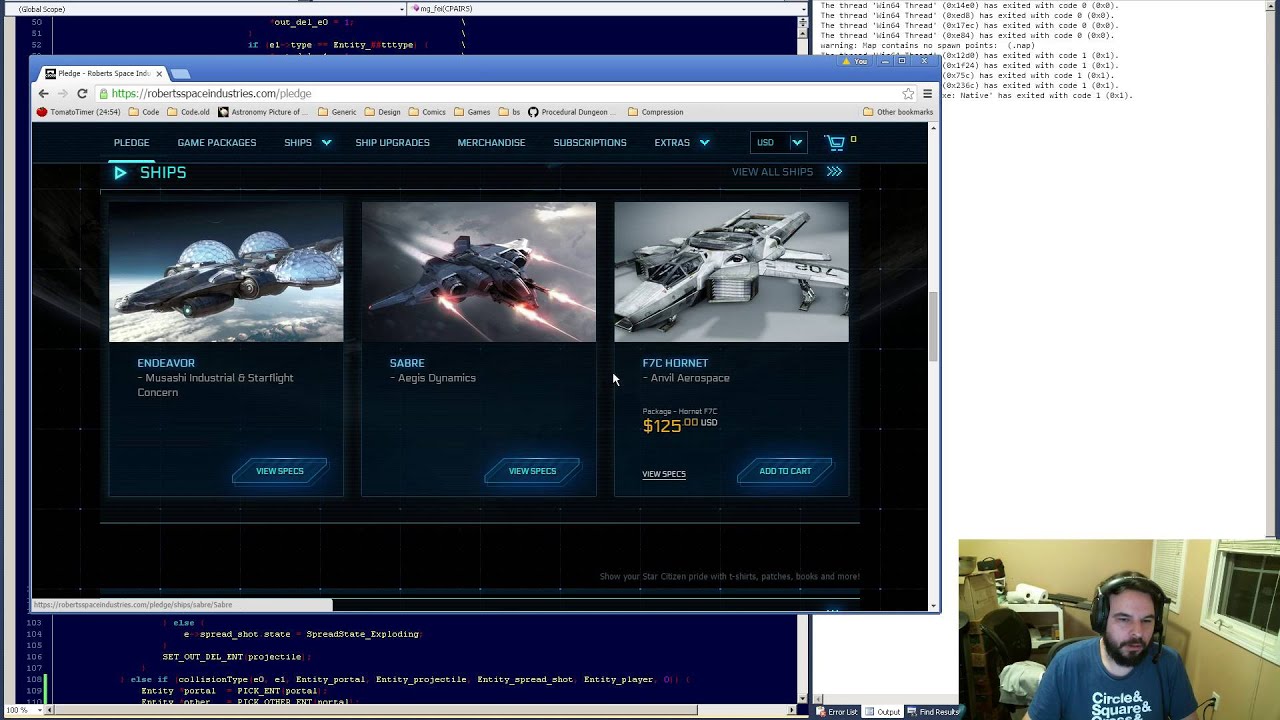Open Subscriptions nav item
Viewport: 1280px width, 720px height.
click(x=590, y=143)
